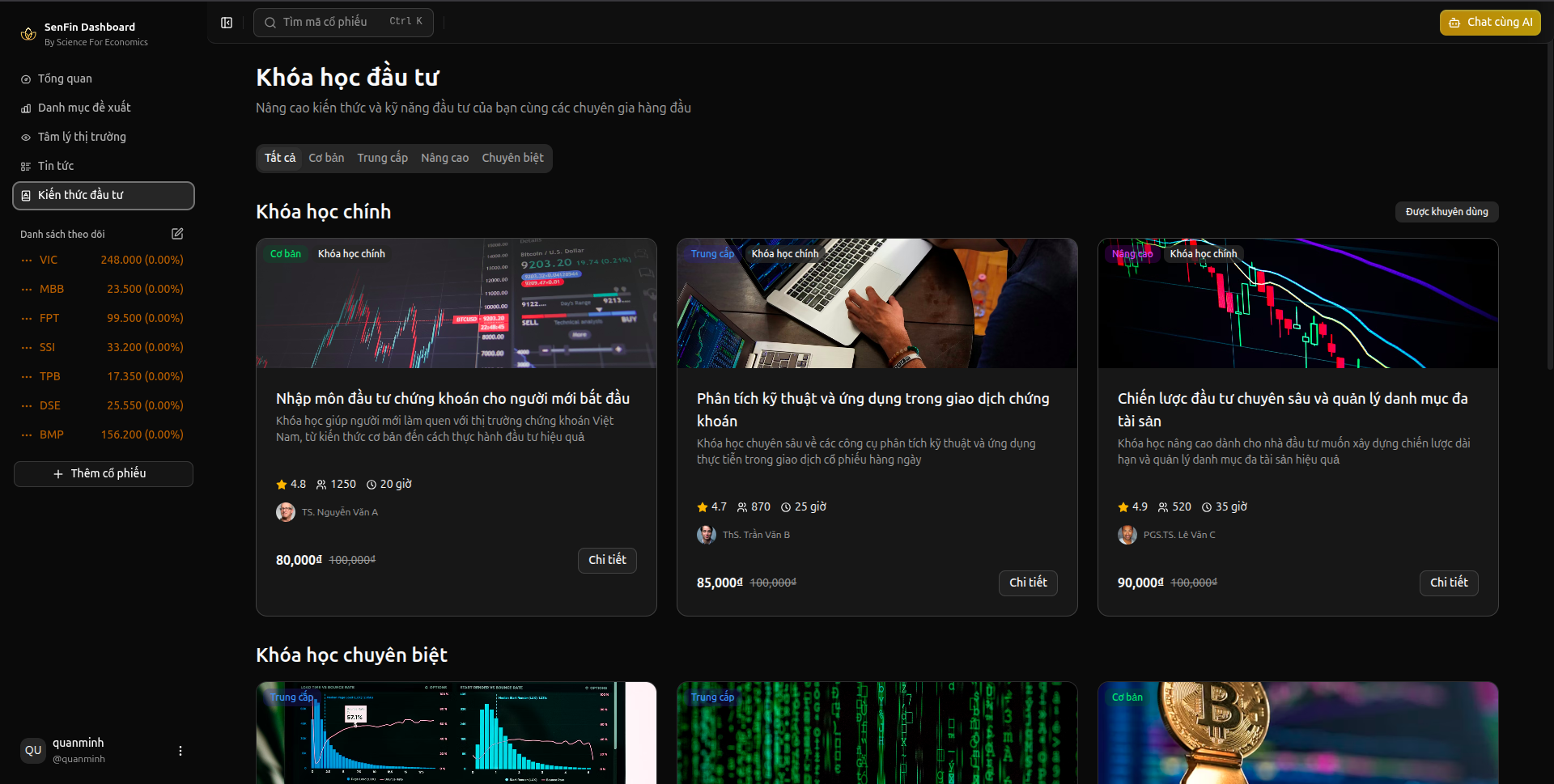This screenshot has height=784, width=1554.
Task: Click Thêm cổ phiếu button
Action: pyautogui.click(x=104, y=474)
